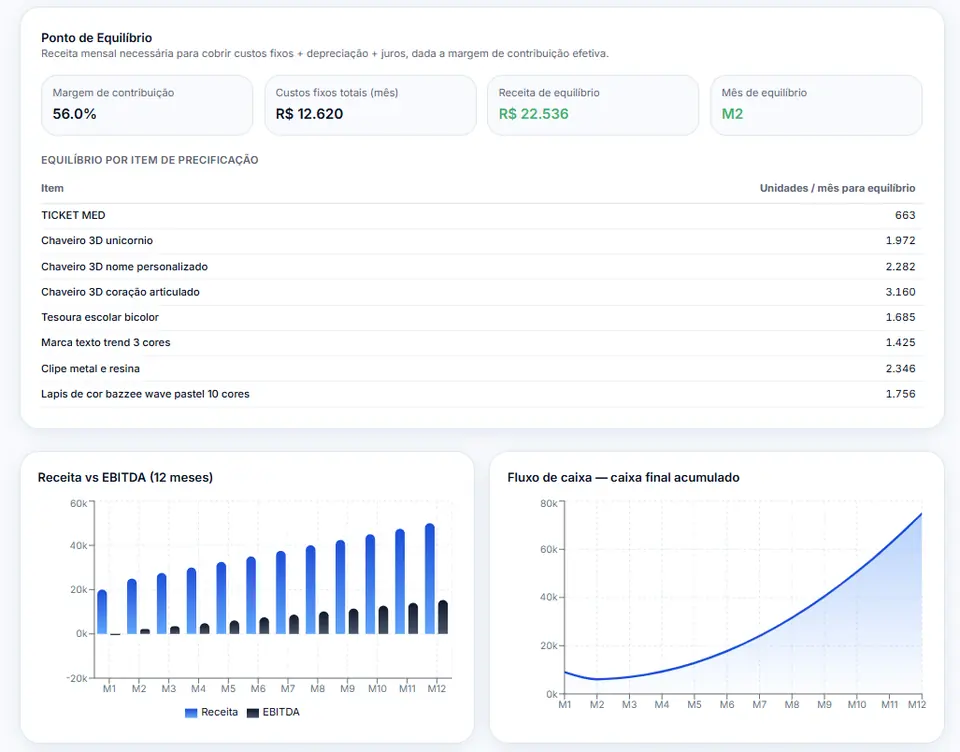Select the 1.756 units value
Viewport: 960px width, 752px height.
tap(901, 394)
